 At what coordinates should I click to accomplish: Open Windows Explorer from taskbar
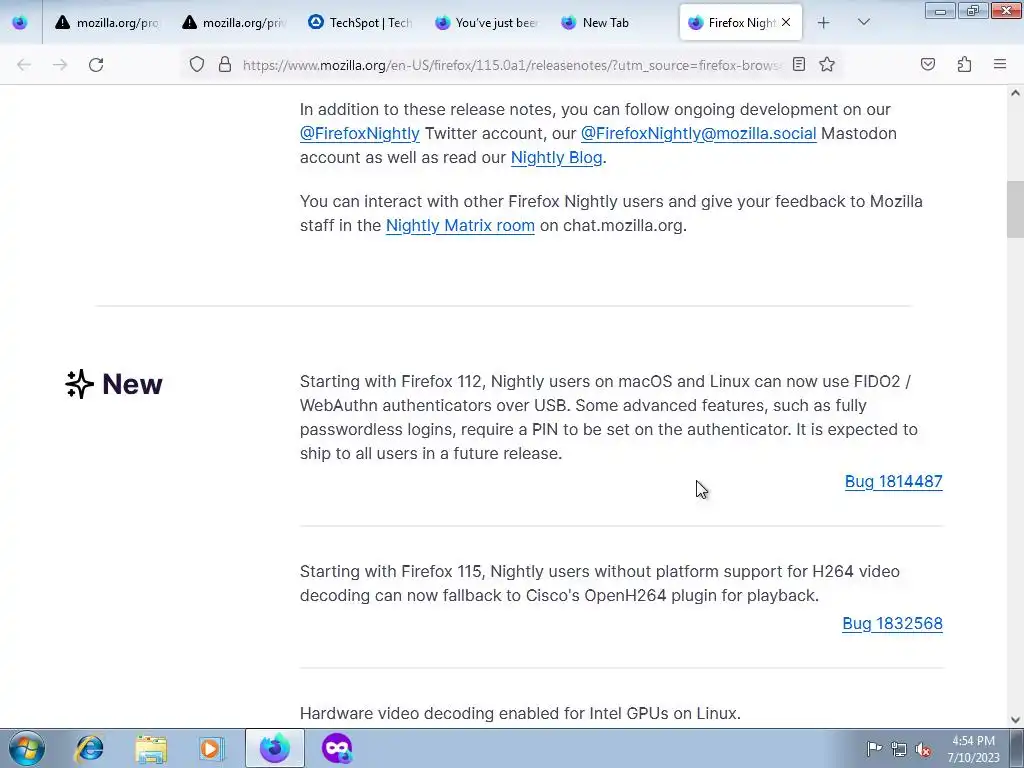[x=151, y=748]
